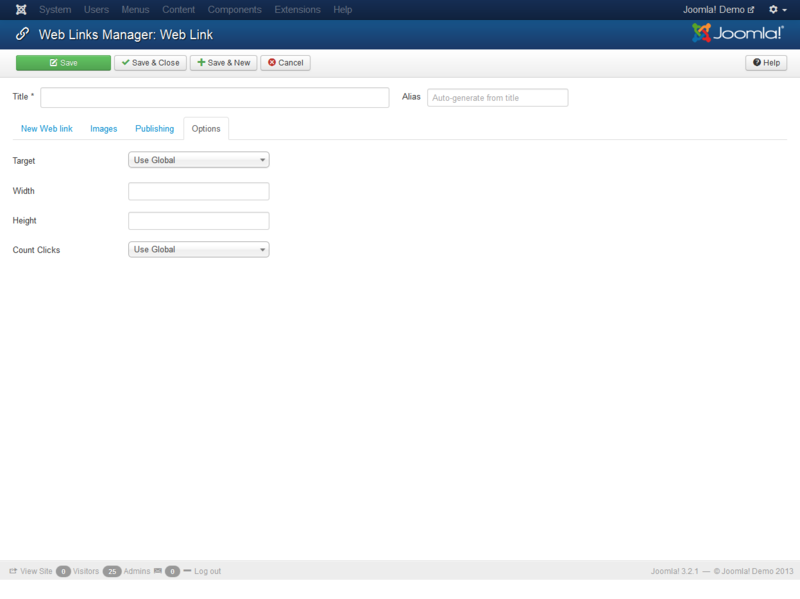Image resolution: width=800 pixels, height=599 pixels.
Task: Open the Extensions menu
Action: pos(297,10)
